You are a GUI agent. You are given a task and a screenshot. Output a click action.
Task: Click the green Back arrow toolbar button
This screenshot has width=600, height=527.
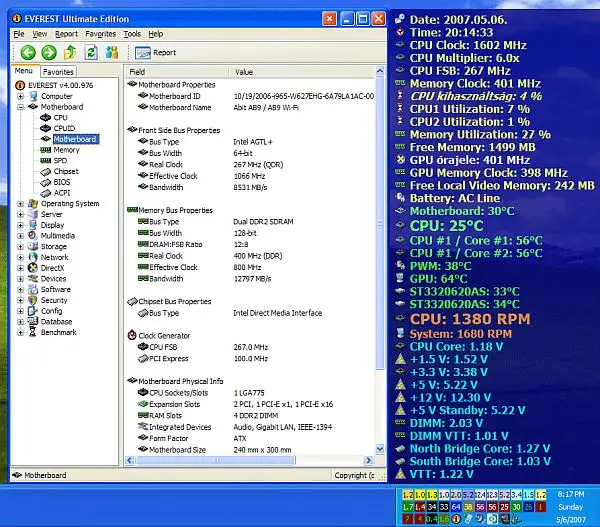coord(28,52)
